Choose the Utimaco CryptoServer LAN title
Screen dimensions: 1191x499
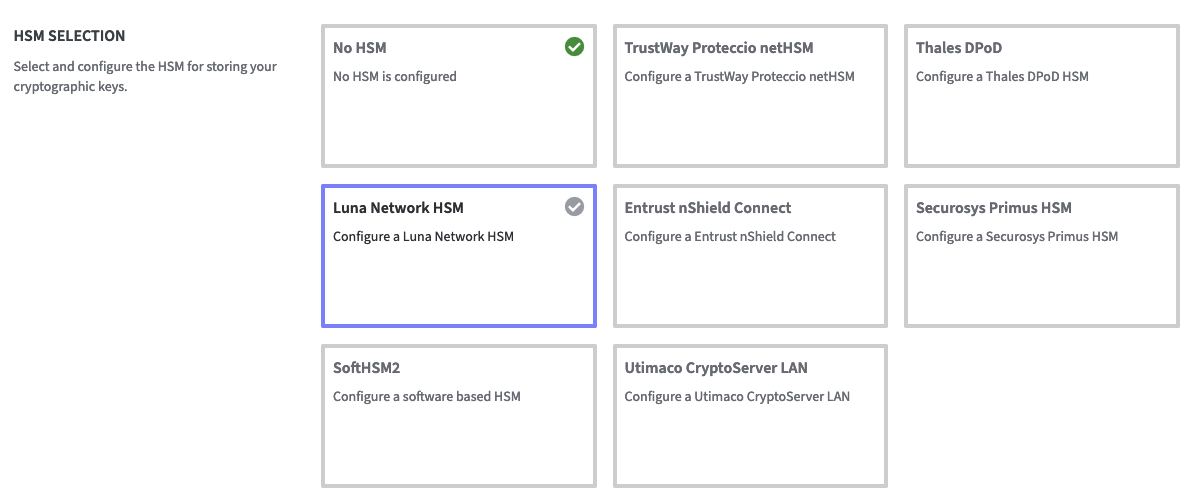point(715,368)
